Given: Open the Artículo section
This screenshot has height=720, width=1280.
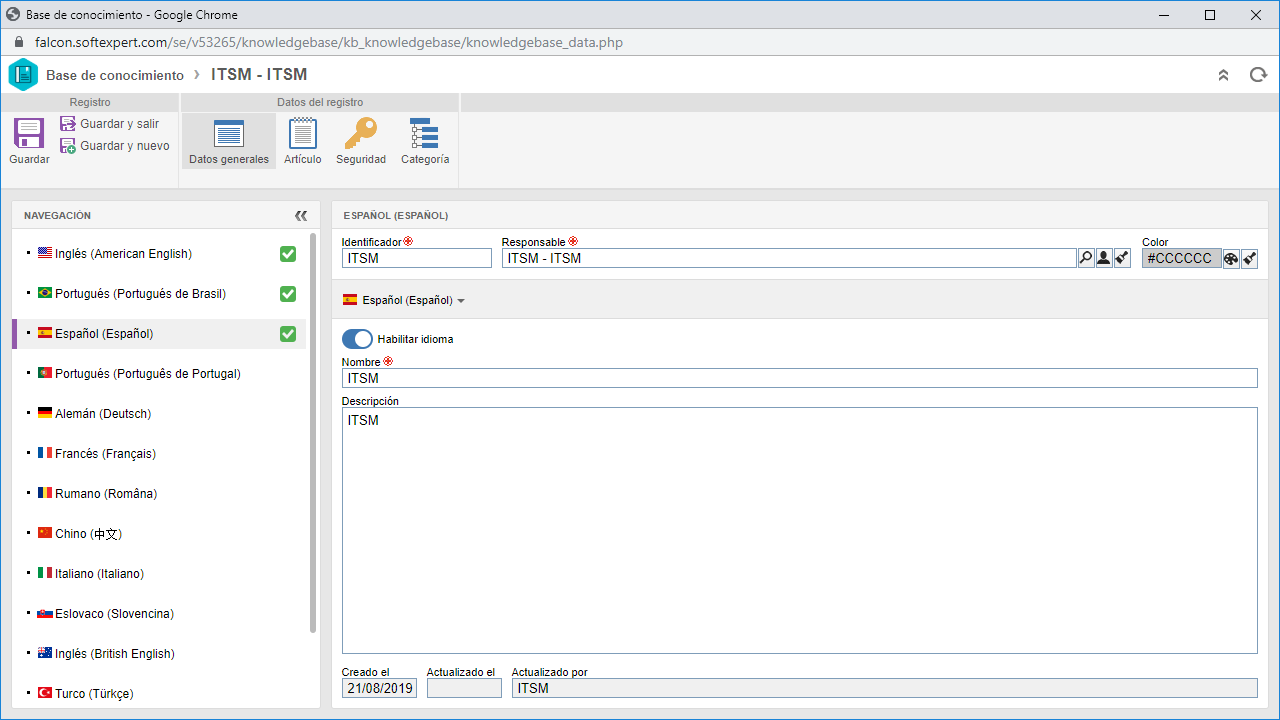Looking at the screenshot, I should pos(303,141).
